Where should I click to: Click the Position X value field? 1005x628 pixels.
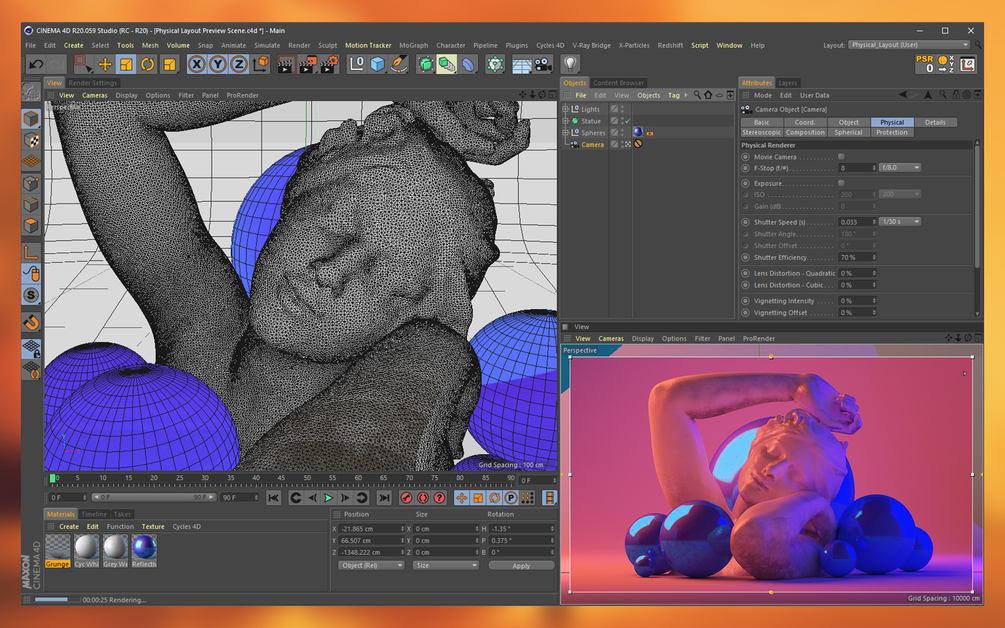[x=372, y=529]
